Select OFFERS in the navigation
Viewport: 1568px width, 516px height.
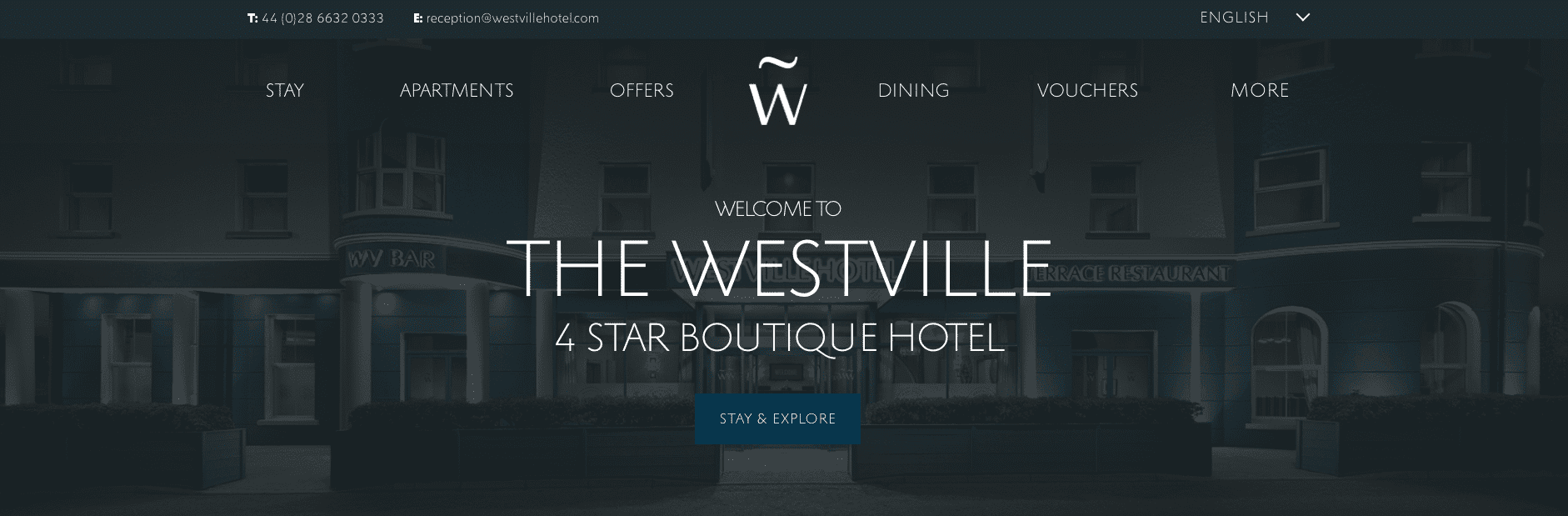[642, 90]
